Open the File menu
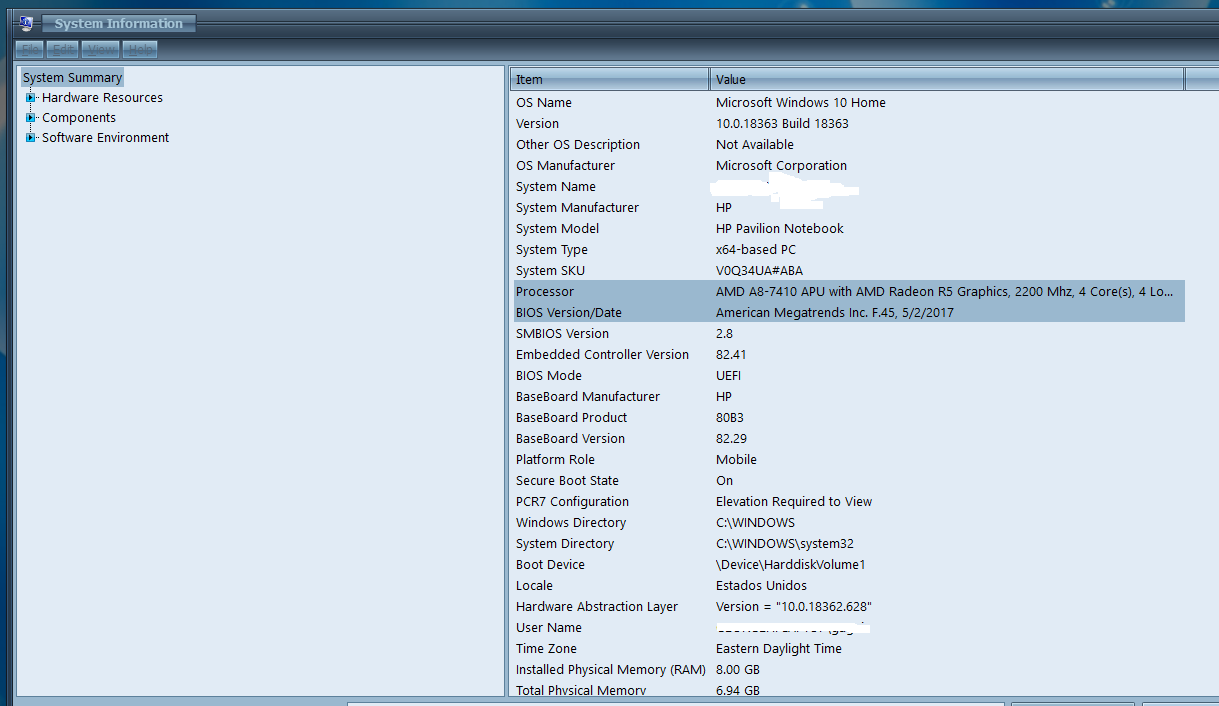This screenshot has width=1219, height=706. pyautogui.click(x=31, y=49)
